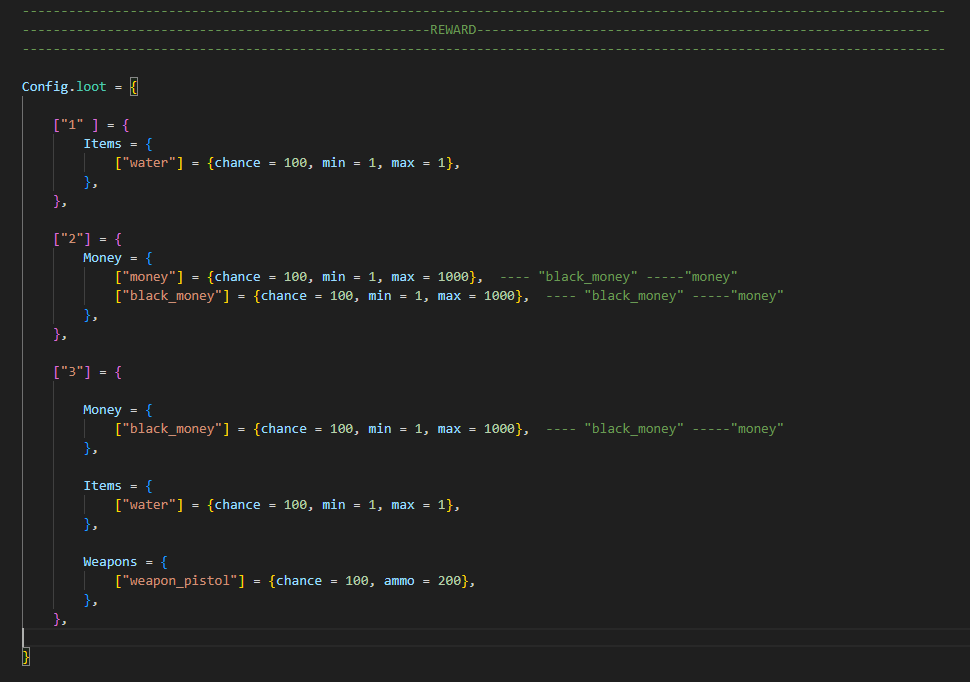970x682 pixels.
Task: Click max value 1000 on block ["3"] black_money line
Action: 500,429
